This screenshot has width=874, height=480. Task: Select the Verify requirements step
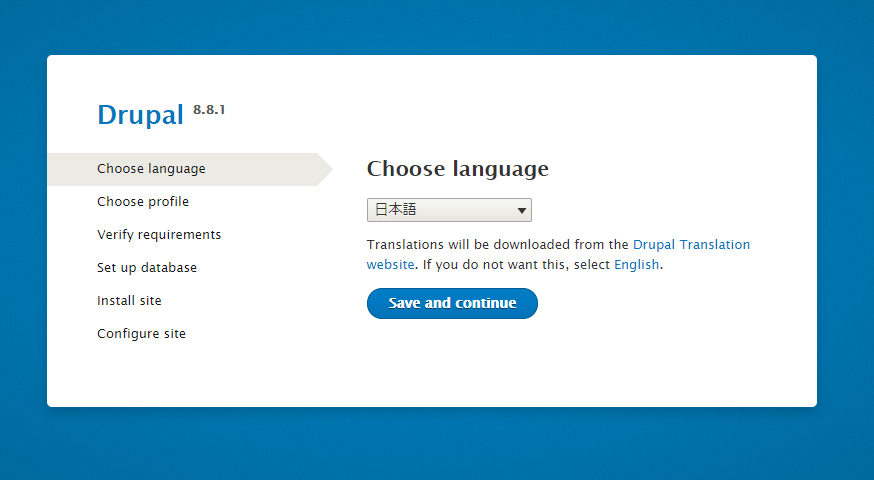[159, 235]
